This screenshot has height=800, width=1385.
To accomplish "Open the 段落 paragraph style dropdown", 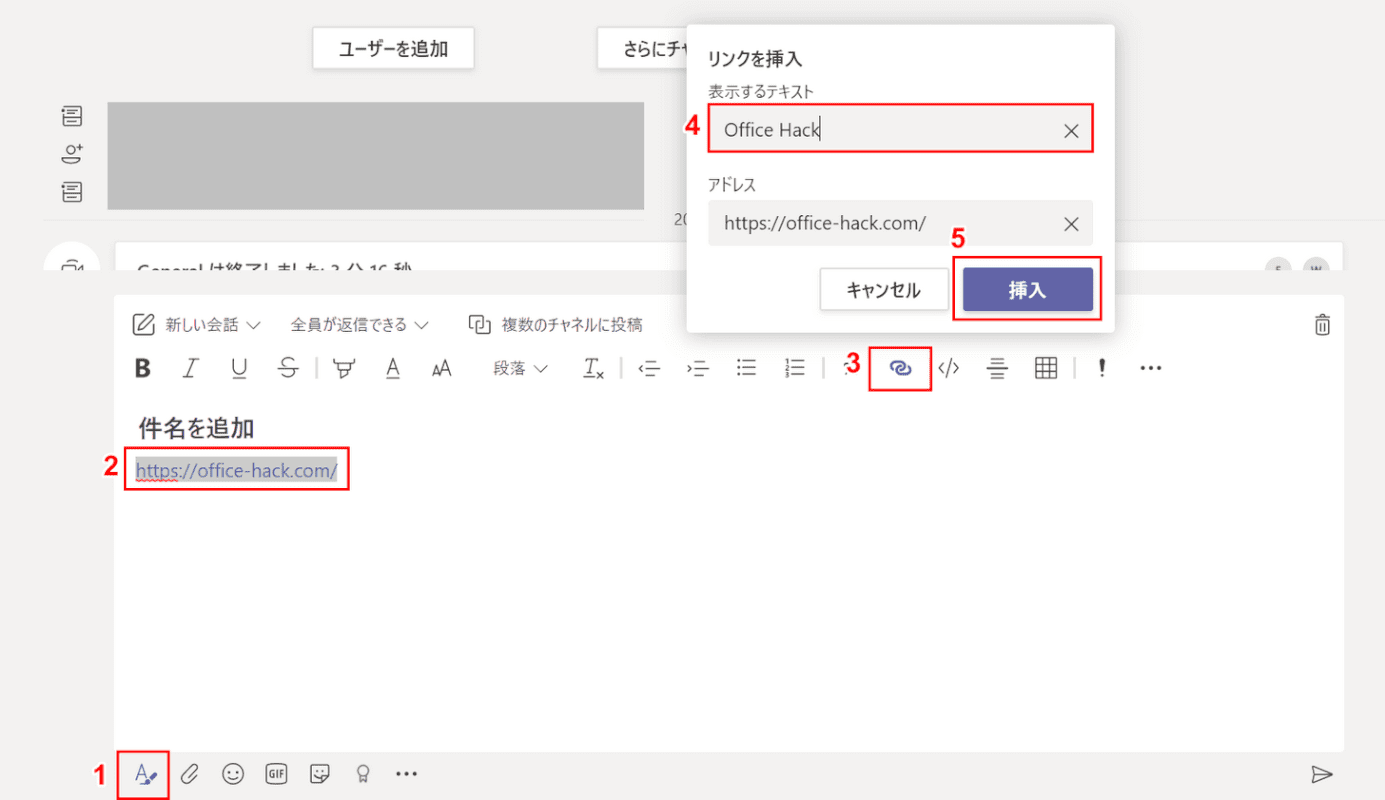I will click(520, 368).
